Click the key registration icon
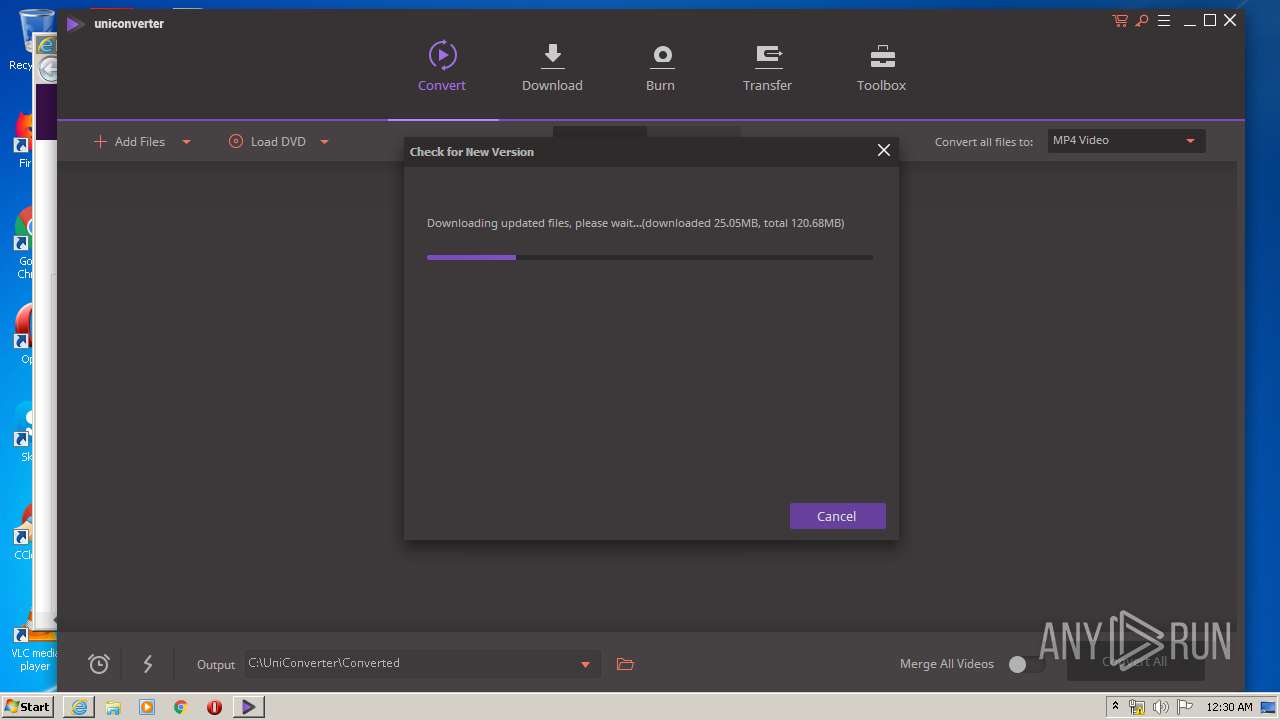1280x720 pixels. click(1142, 21)
